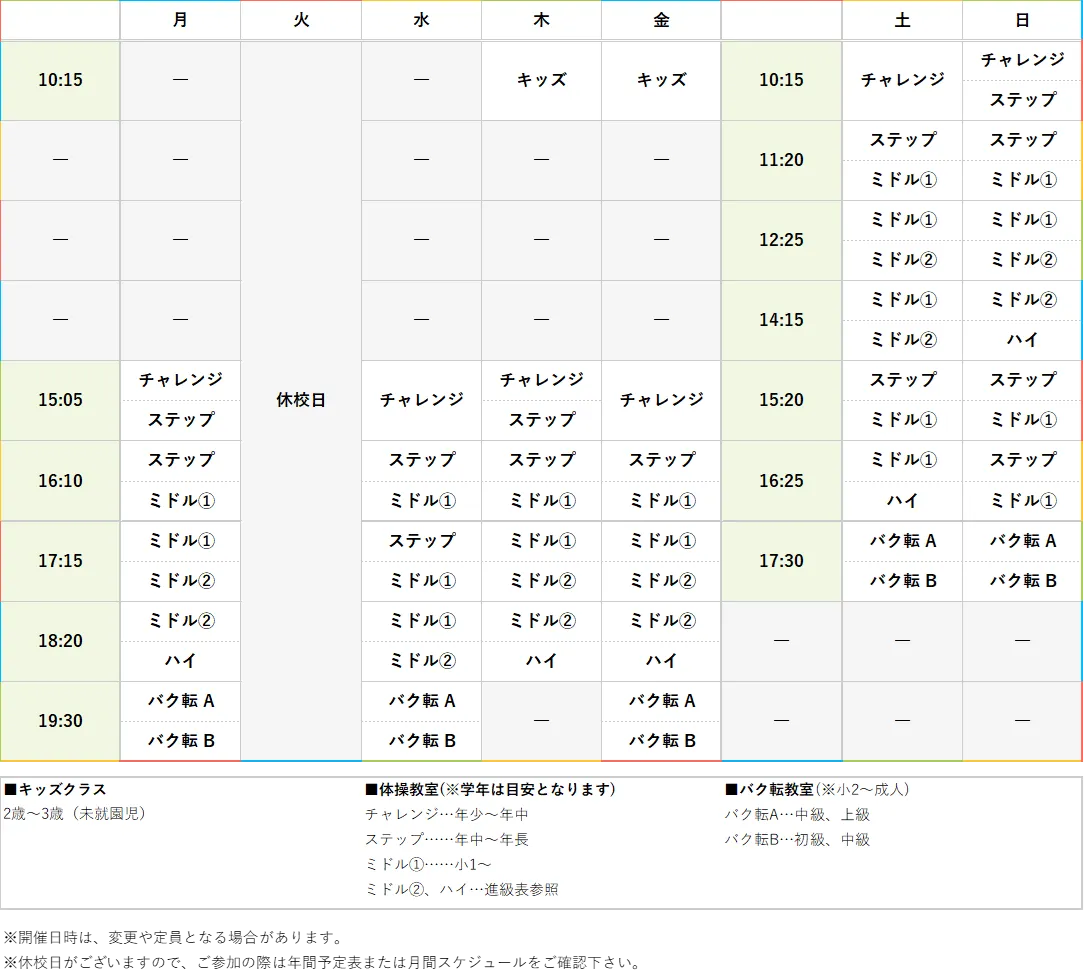Click the 19:30 time label
Viewport: 1084px width, 977px height.
60,720
